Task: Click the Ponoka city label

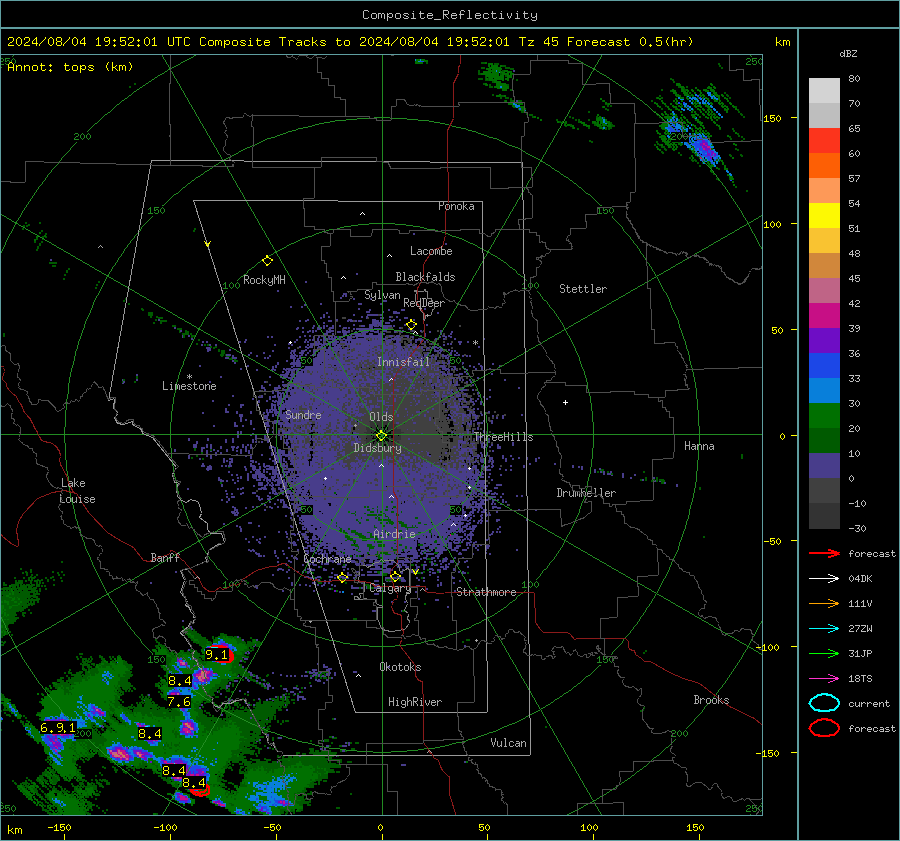Action: click(x=456, y=206)
